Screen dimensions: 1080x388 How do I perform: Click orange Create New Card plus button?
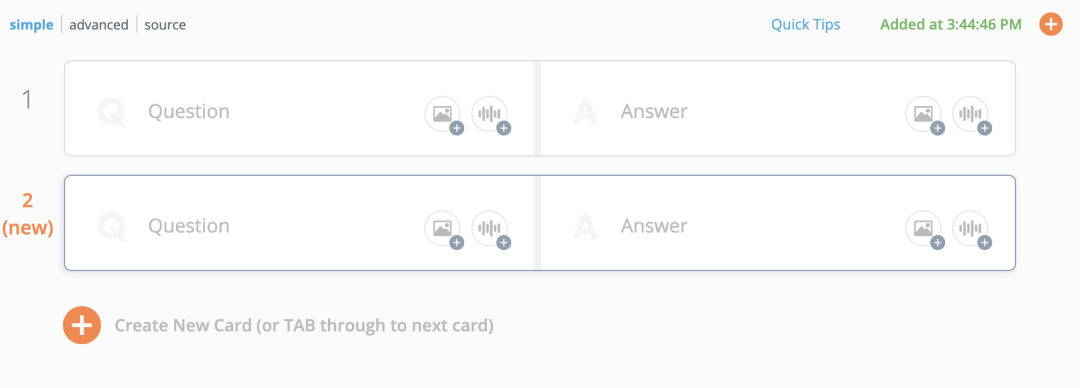pos(82,325)
